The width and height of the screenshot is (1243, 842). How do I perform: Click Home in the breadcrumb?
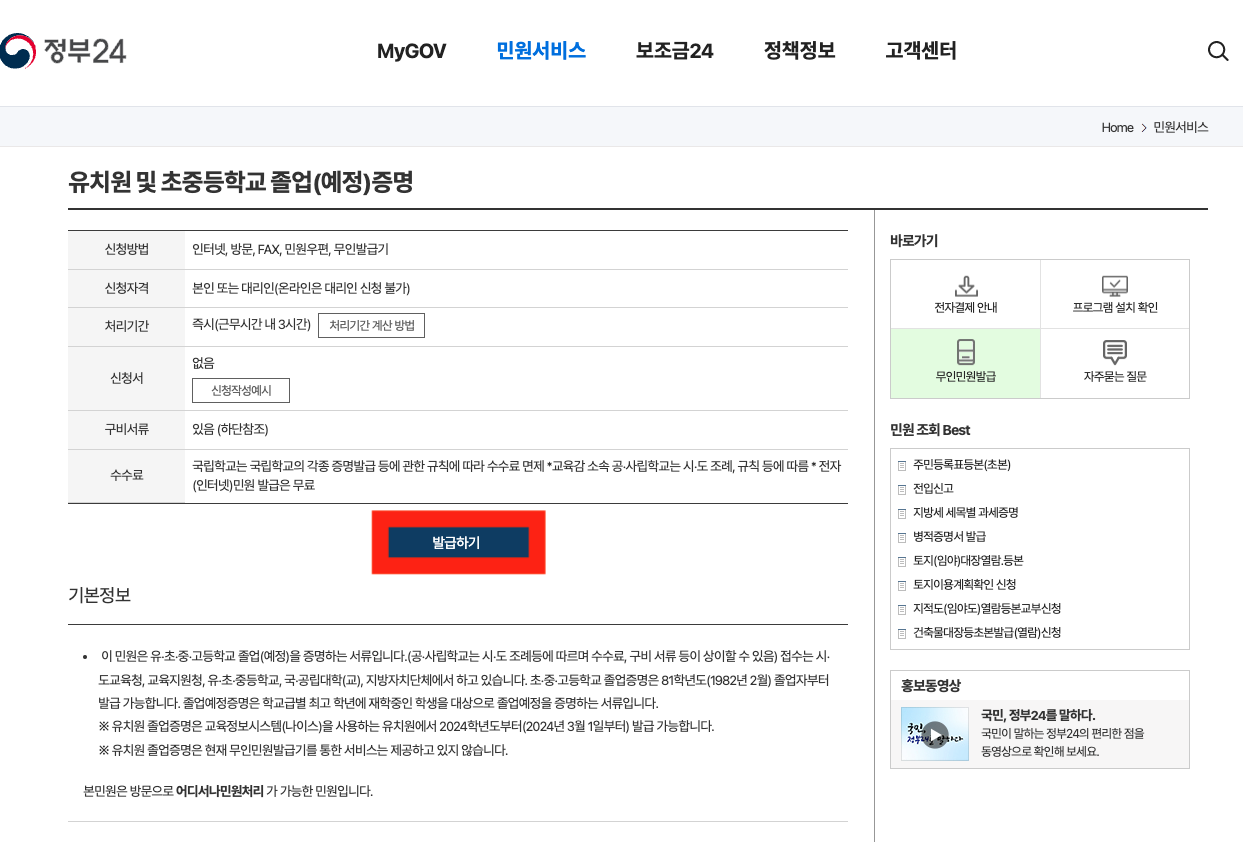tap(1117, 127)
